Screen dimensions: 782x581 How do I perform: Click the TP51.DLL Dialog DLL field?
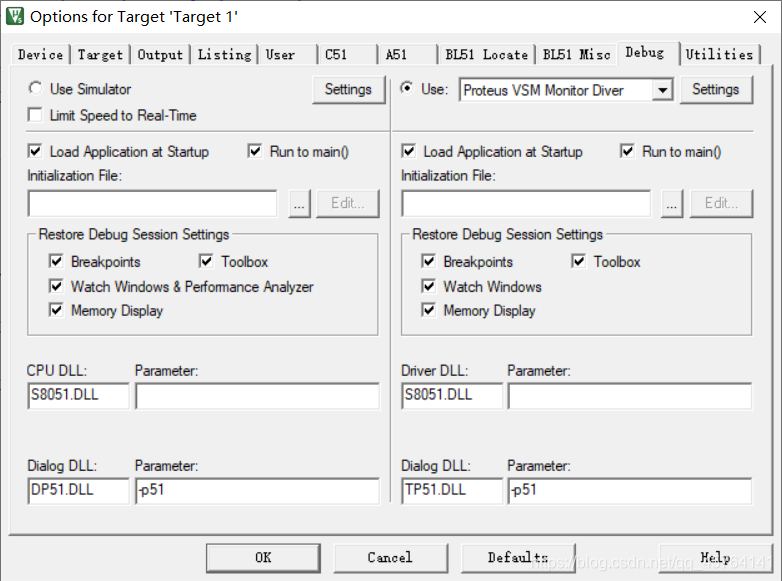pyautogui.click(x=452, y=491)
